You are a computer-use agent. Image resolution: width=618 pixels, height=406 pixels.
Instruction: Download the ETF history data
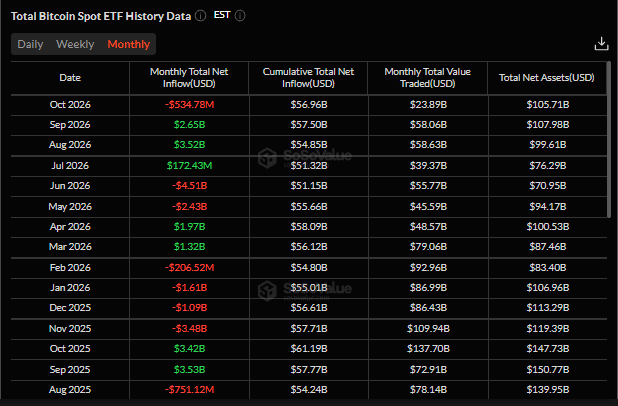pyautogui.click(x=601, y=44)
